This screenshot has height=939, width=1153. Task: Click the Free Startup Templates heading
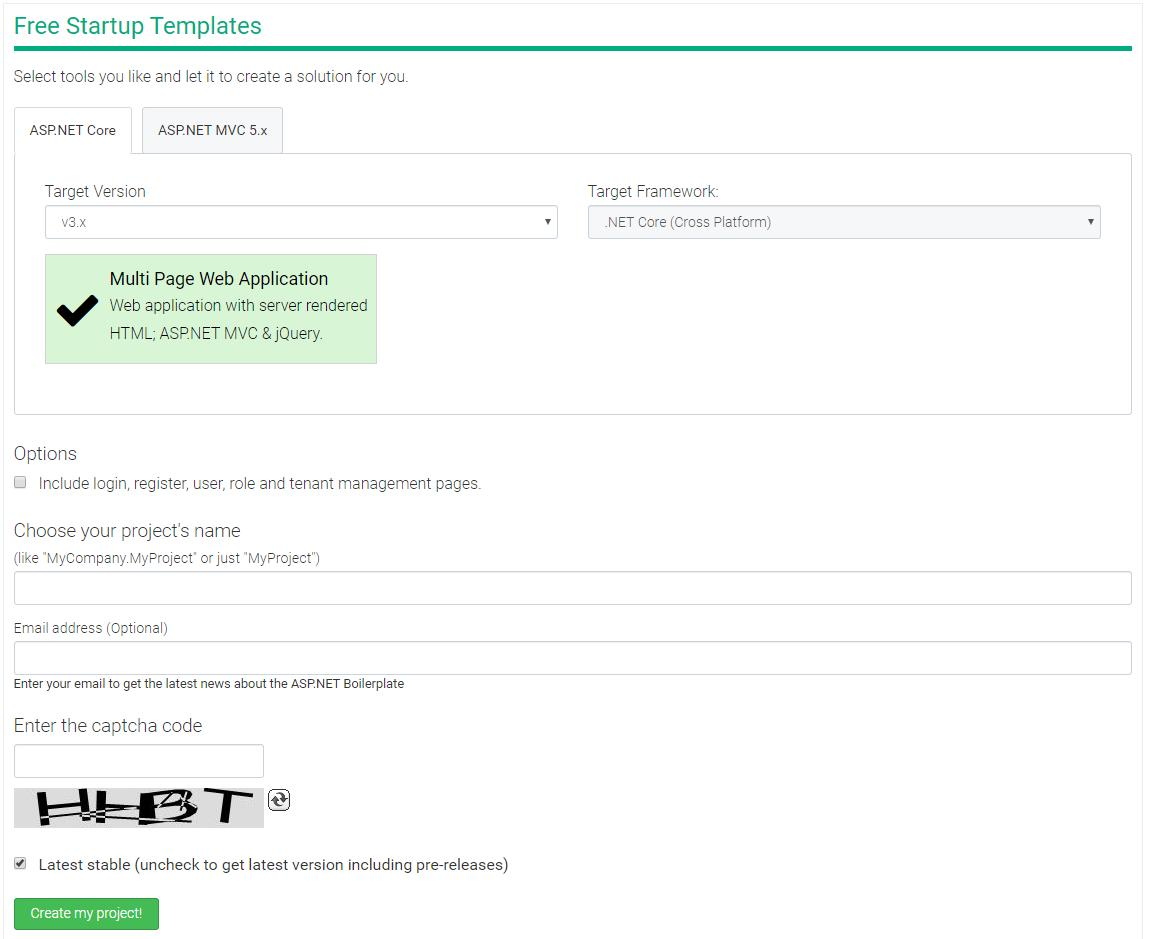tap(138, 26)
